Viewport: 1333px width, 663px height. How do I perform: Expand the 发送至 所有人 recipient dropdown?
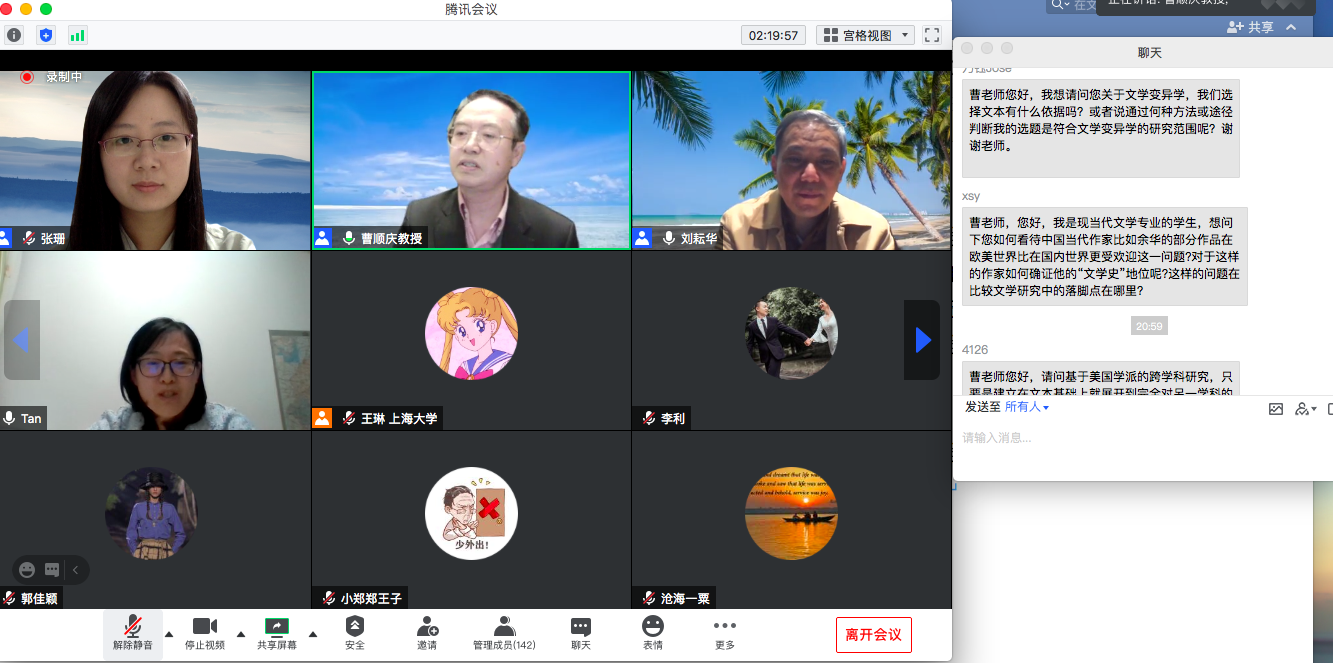[1027, 408]
